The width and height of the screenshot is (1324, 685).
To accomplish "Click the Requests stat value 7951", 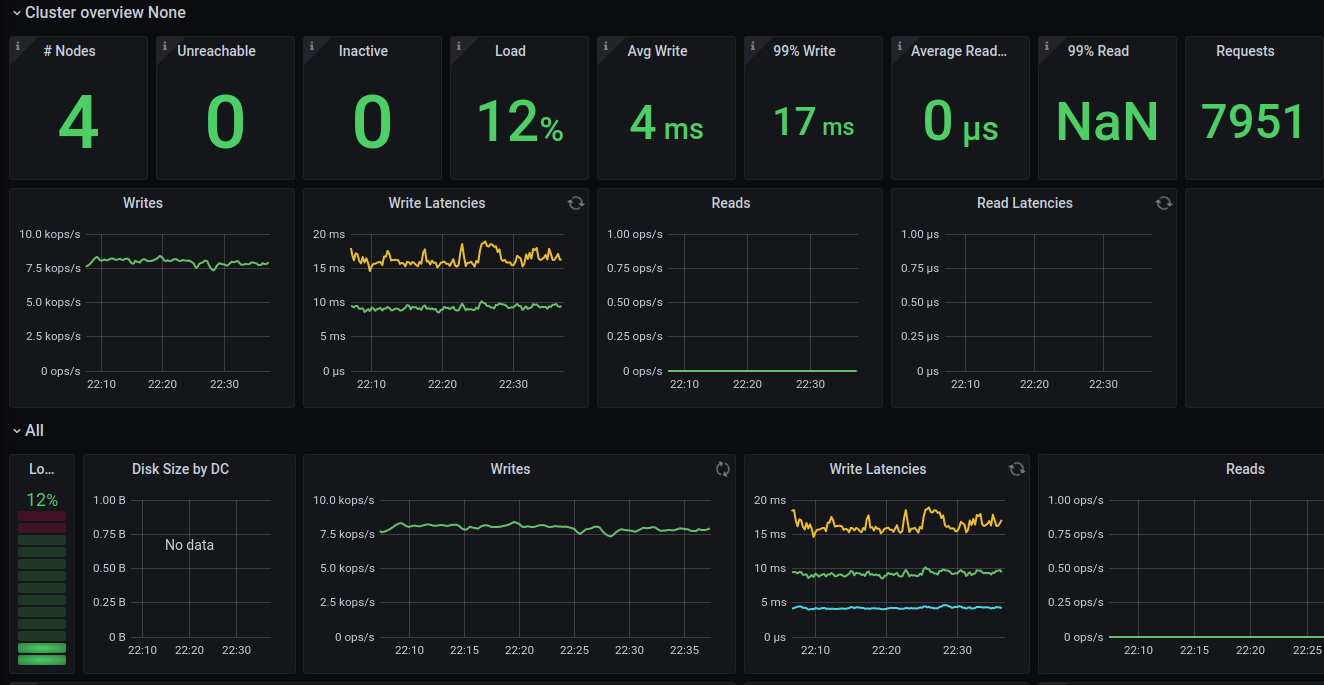I will pos(1253,121).
